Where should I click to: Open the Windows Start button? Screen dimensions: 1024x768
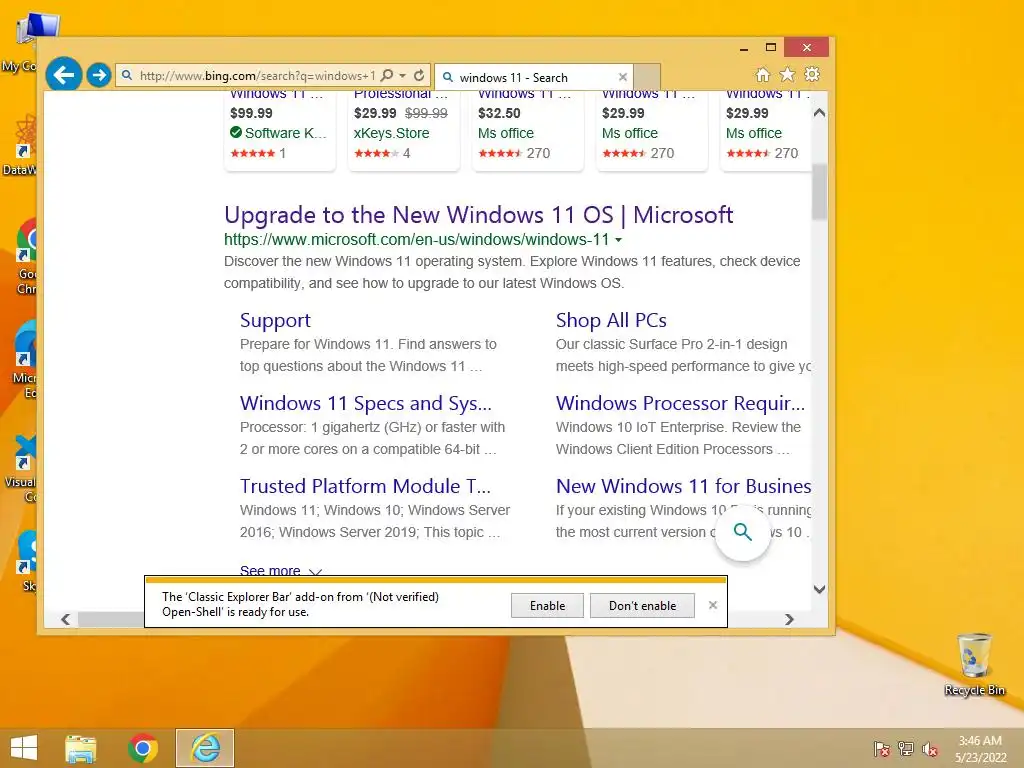pos(24,748)
